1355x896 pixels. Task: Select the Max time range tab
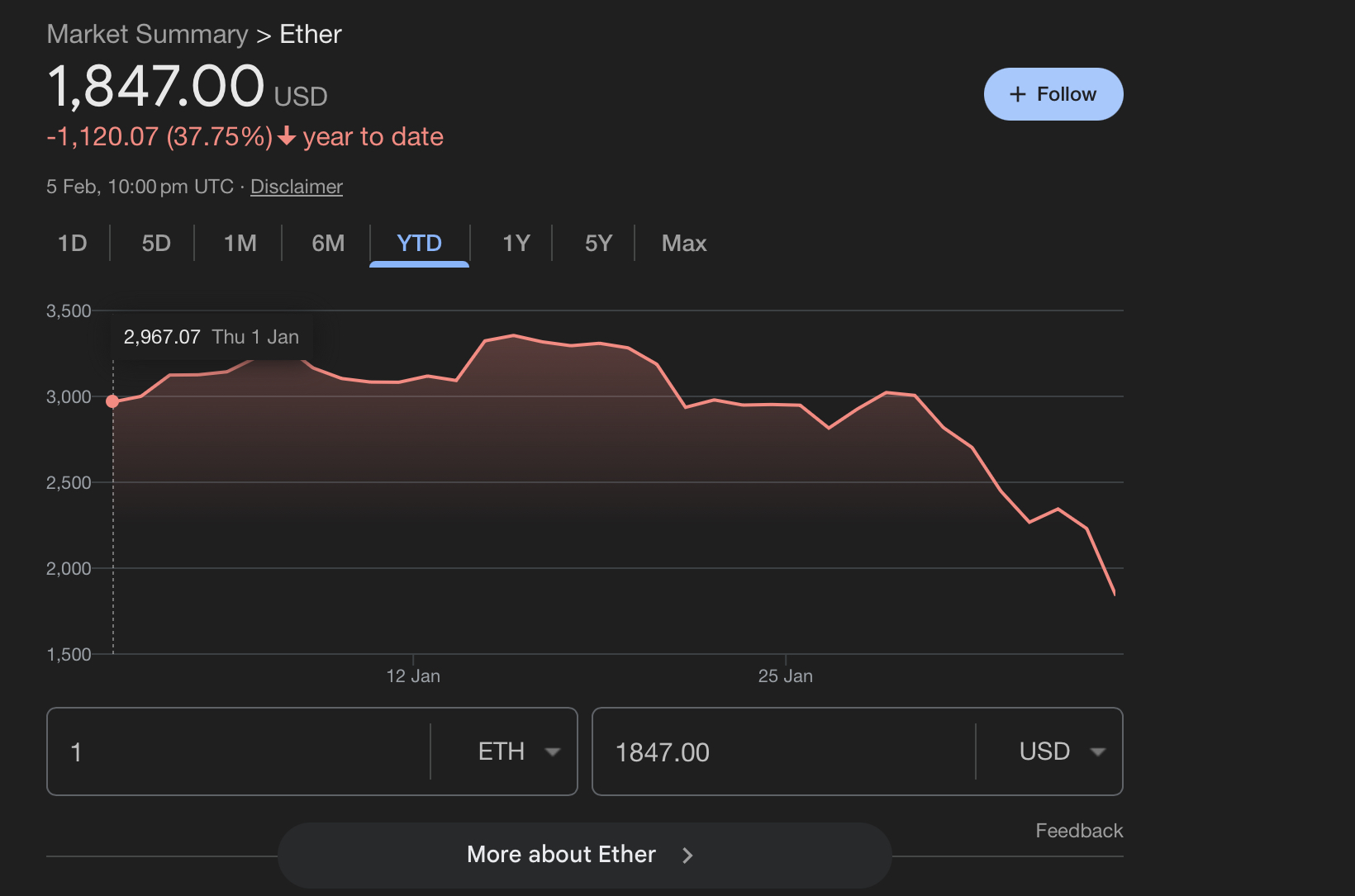[x=684, y=244]
